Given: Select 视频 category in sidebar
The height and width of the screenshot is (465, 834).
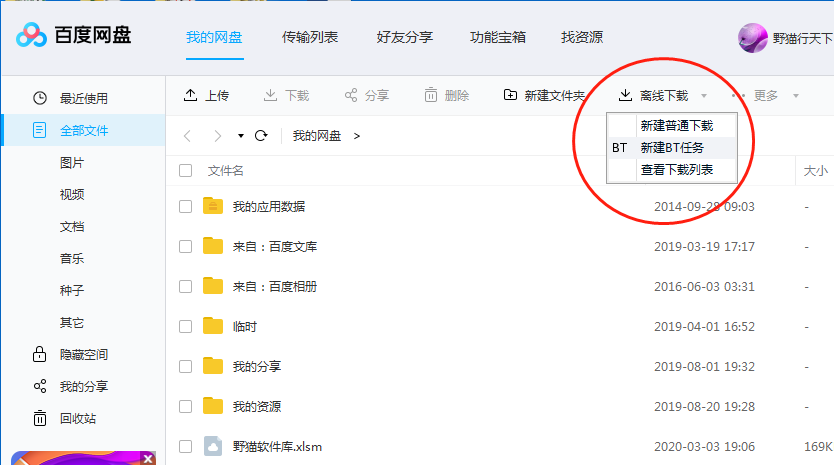Looking at the screenshot, I should tap(72, 195).
